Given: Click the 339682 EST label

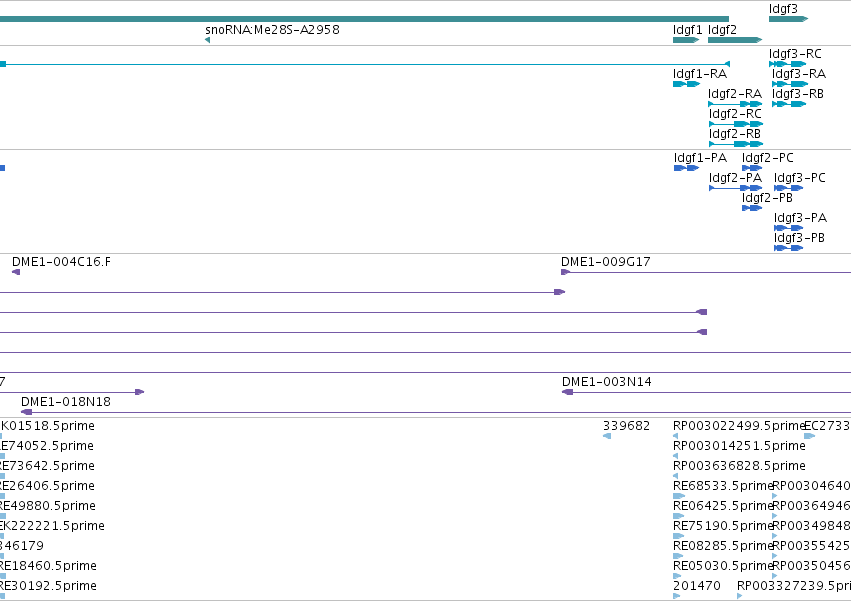Looking at the screenshot, I should coord(626,426).
